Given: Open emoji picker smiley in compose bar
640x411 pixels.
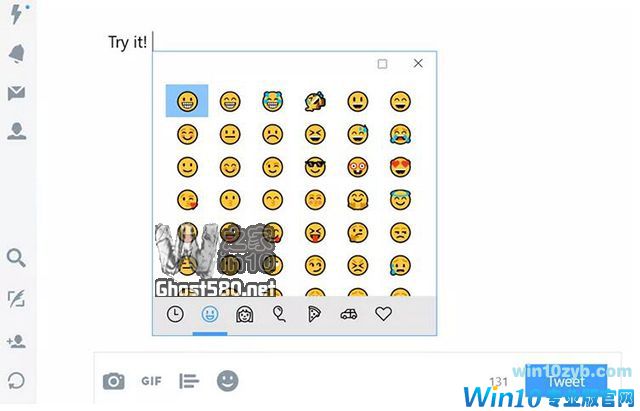Looking at the screenshot, I should coord(227,381).
